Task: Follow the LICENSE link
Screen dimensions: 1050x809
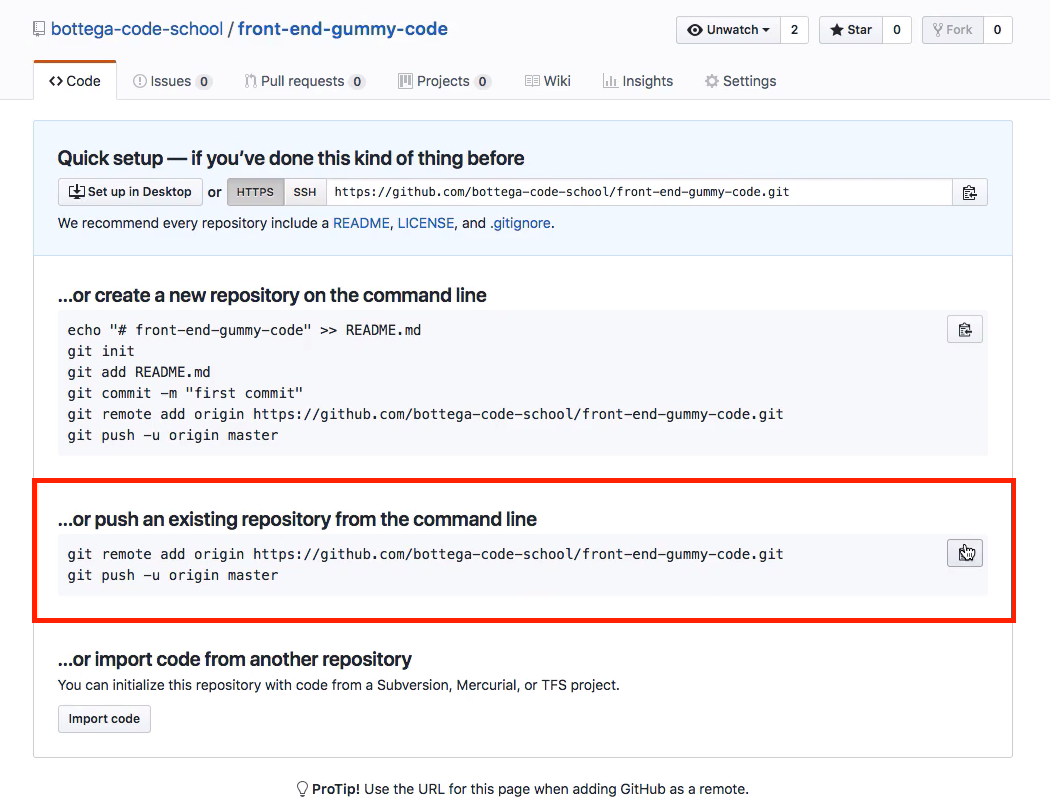Action: (x=426, y=223)
